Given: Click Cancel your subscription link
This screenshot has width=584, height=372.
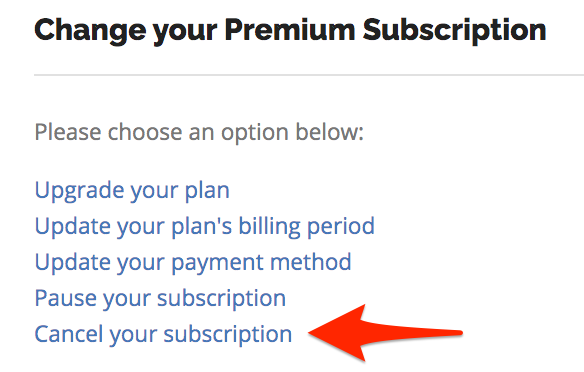Looking at the screenshot, I should pyautogui.click(x=163, y=334).
